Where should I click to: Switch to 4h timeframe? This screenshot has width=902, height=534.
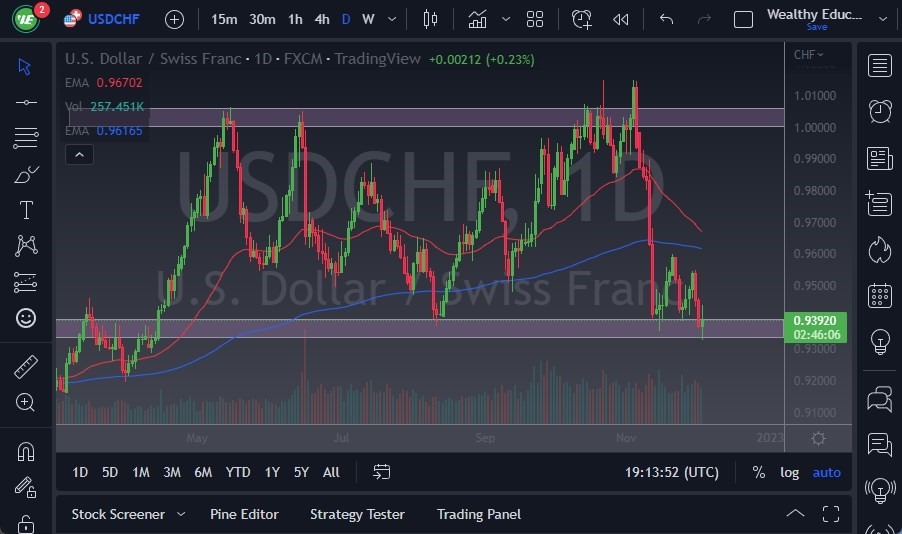point(322,20)
